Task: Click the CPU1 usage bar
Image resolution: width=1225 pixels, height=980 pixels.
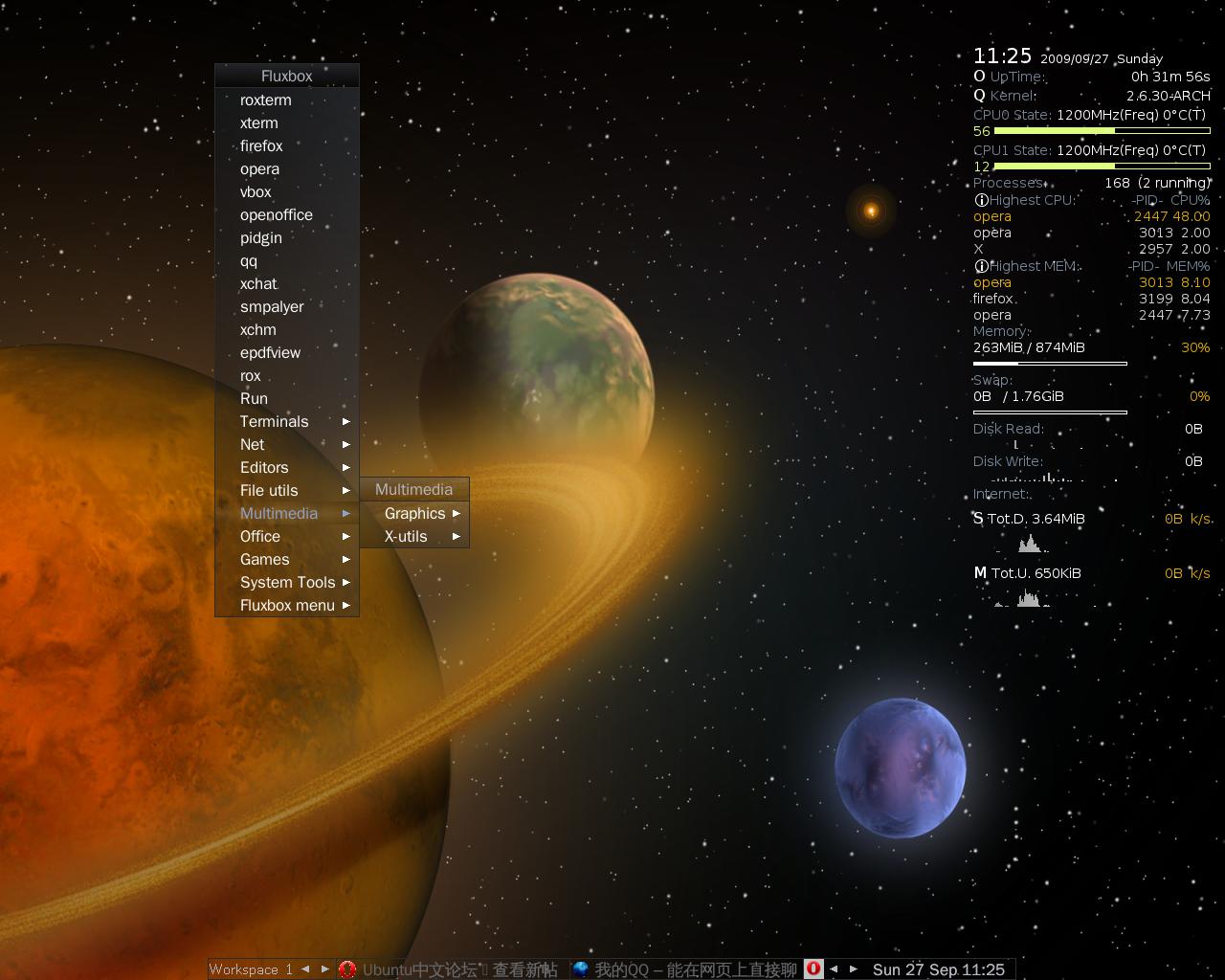Action: point(1102,167)
